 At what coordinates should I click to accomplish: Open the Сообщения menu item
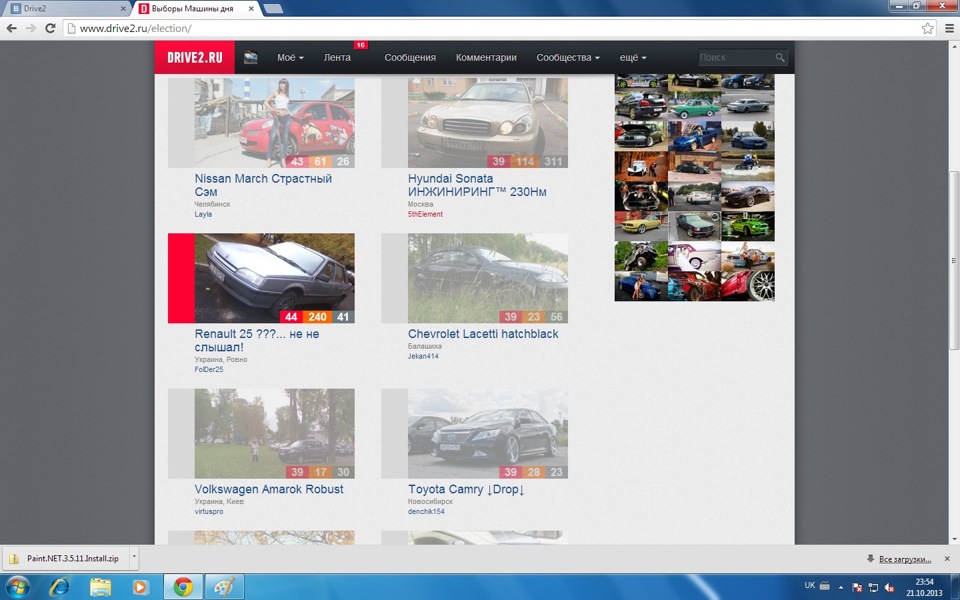pyautogui.click(x=410, y=58)
